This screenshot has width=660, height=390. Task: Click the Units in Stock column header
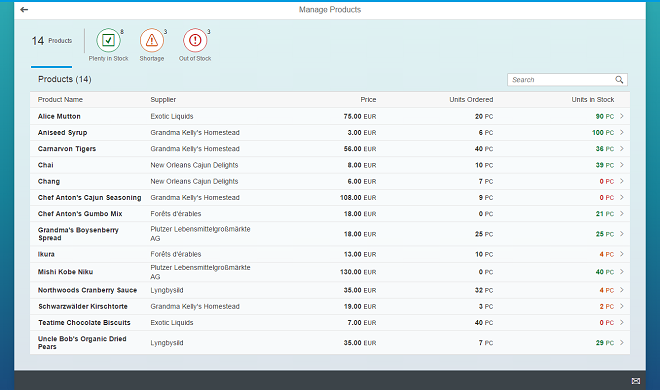pyautogui.click(x=593, y=100)
